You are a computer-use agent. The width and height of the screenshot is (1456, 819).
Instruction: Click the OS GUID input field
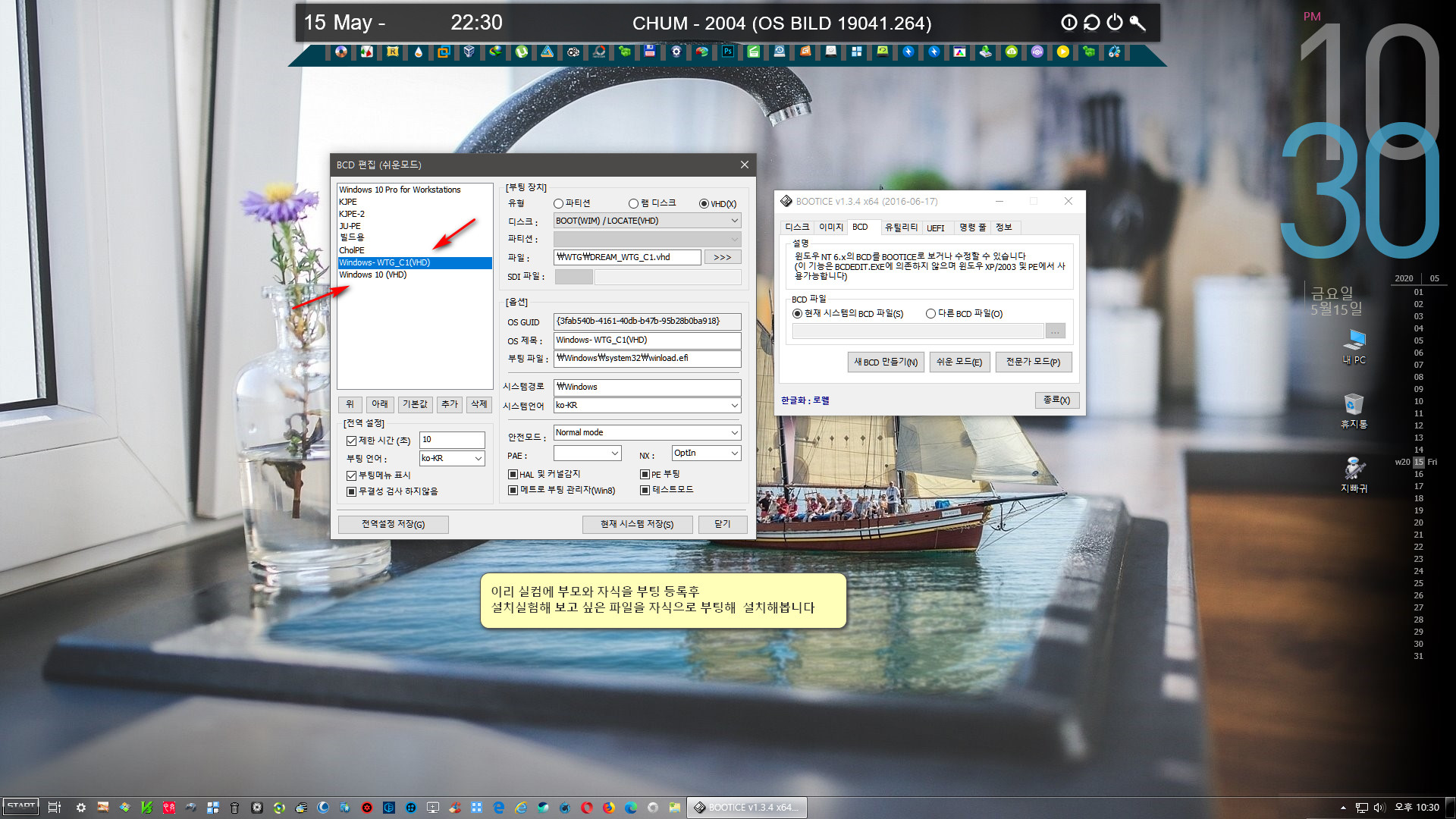647,321
